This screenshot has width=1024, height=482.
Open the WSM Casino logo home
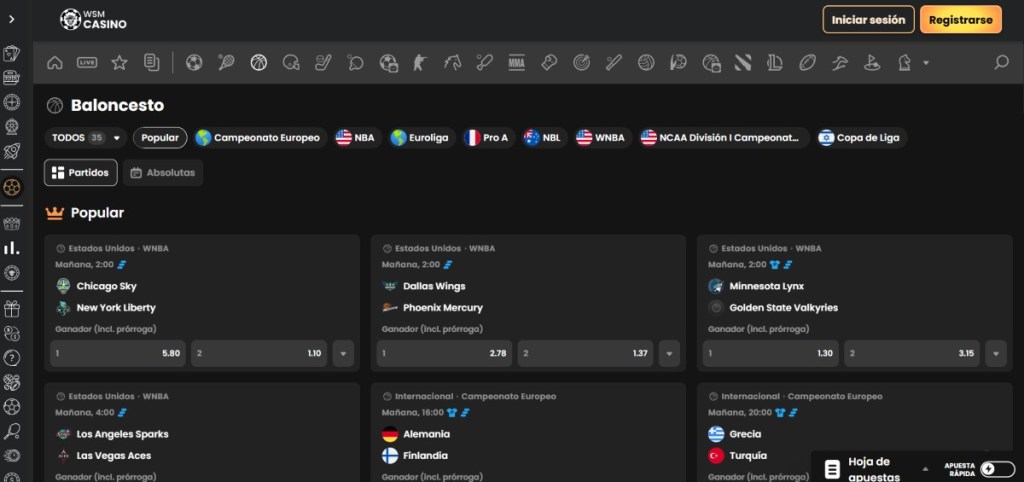93,20
